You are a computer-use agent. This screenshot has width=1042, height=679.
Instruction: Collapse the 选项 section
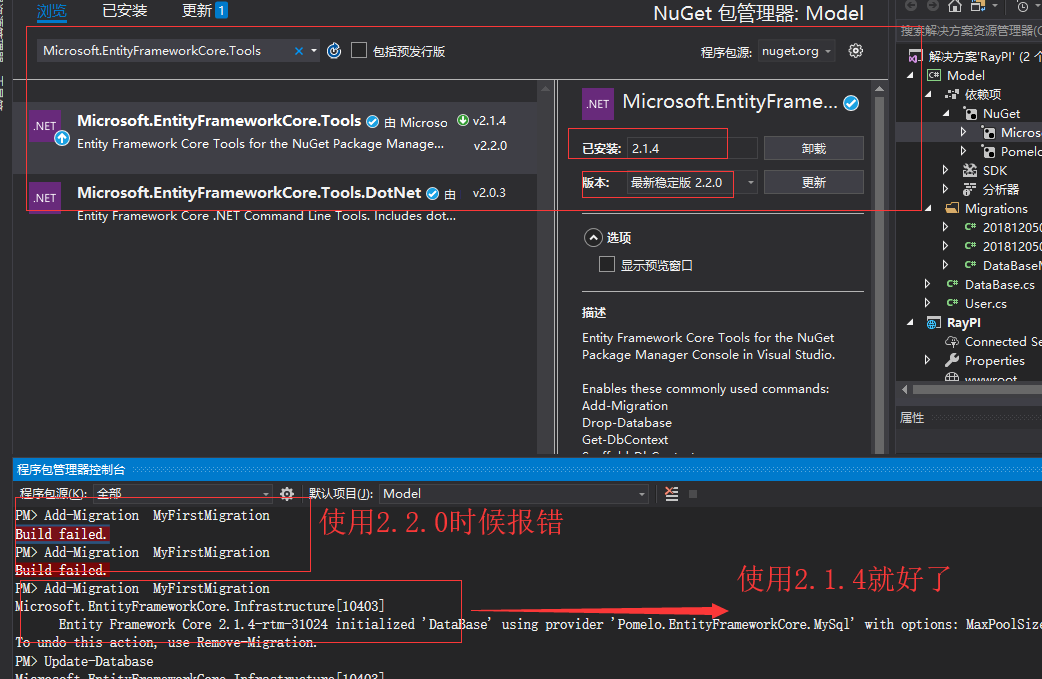[x=593, y=238]
